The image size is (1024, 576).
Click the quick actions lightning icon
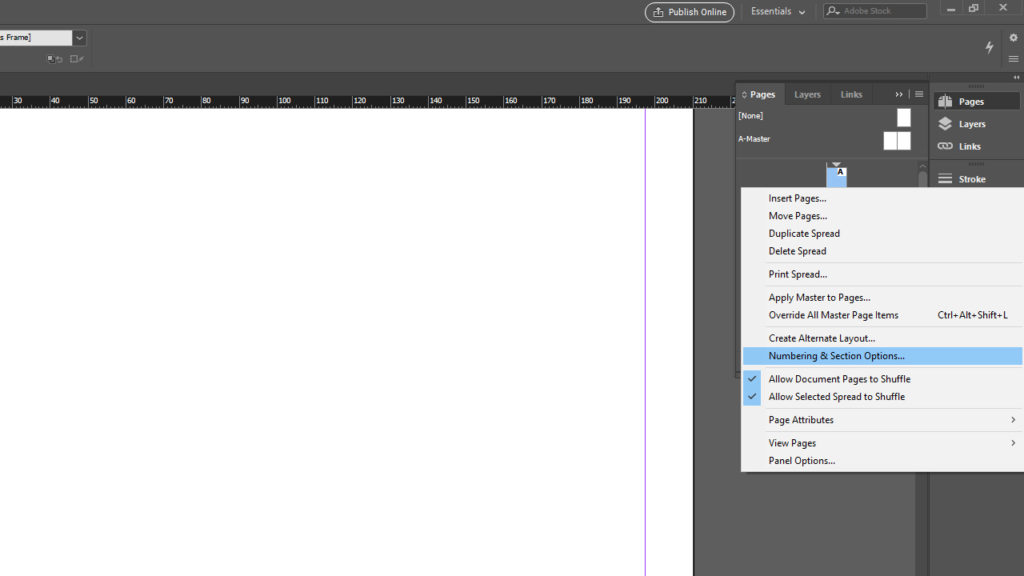(989, 47)
